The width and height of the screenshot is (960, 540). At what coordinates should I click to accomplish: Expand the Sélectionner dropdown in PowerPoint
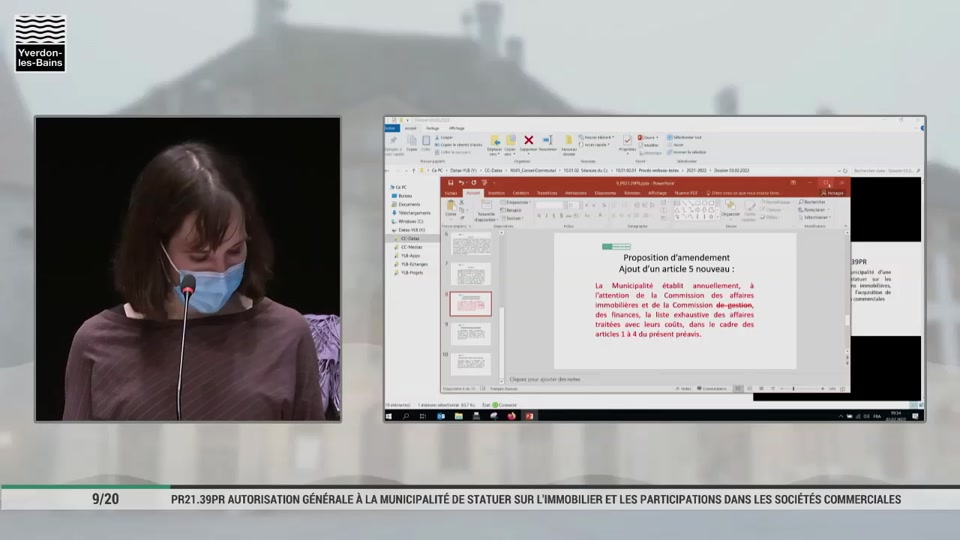point(816,217)
